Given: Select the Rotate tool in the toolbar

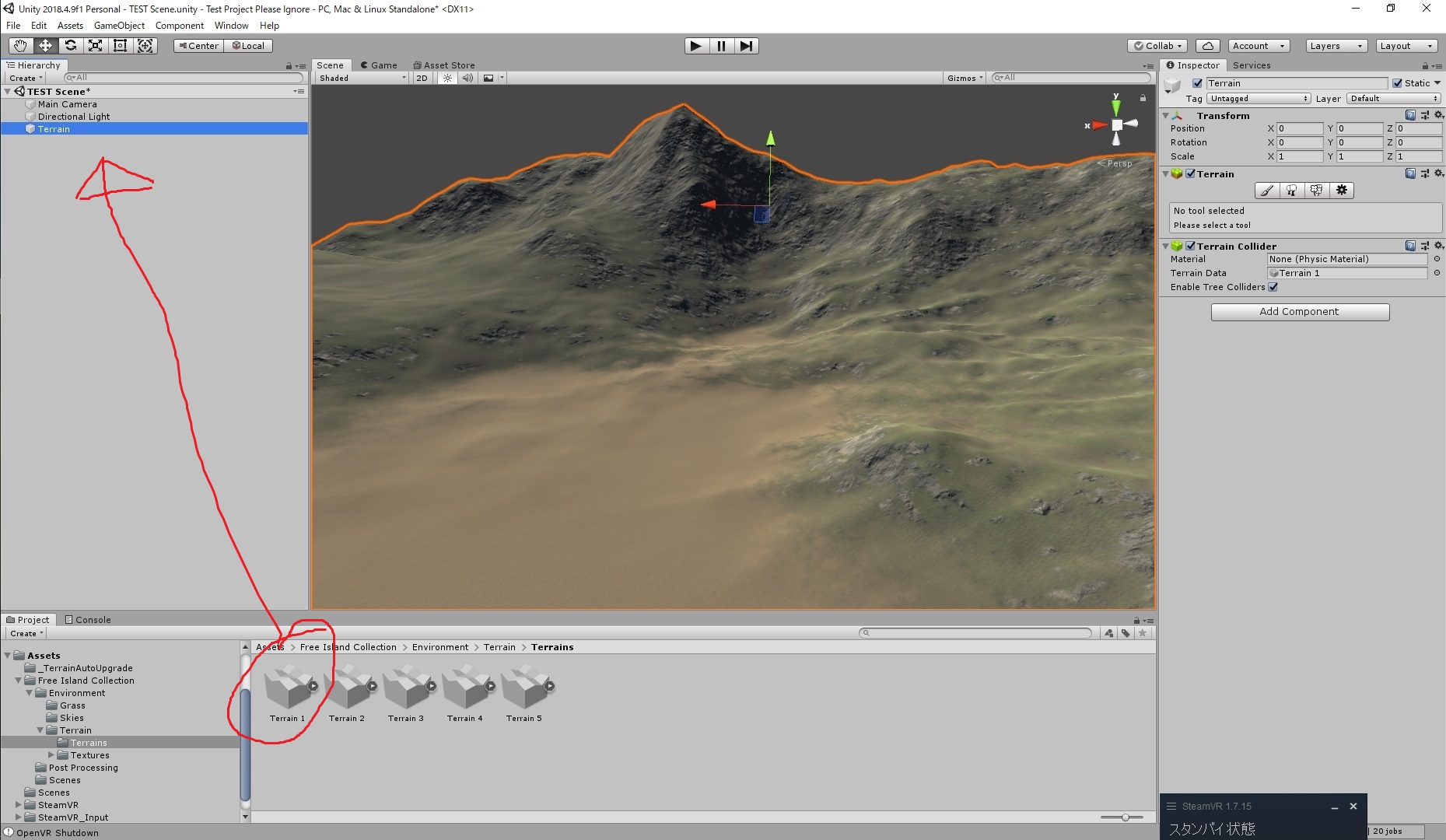Looking at the screenshot, I should pos(71,45).
